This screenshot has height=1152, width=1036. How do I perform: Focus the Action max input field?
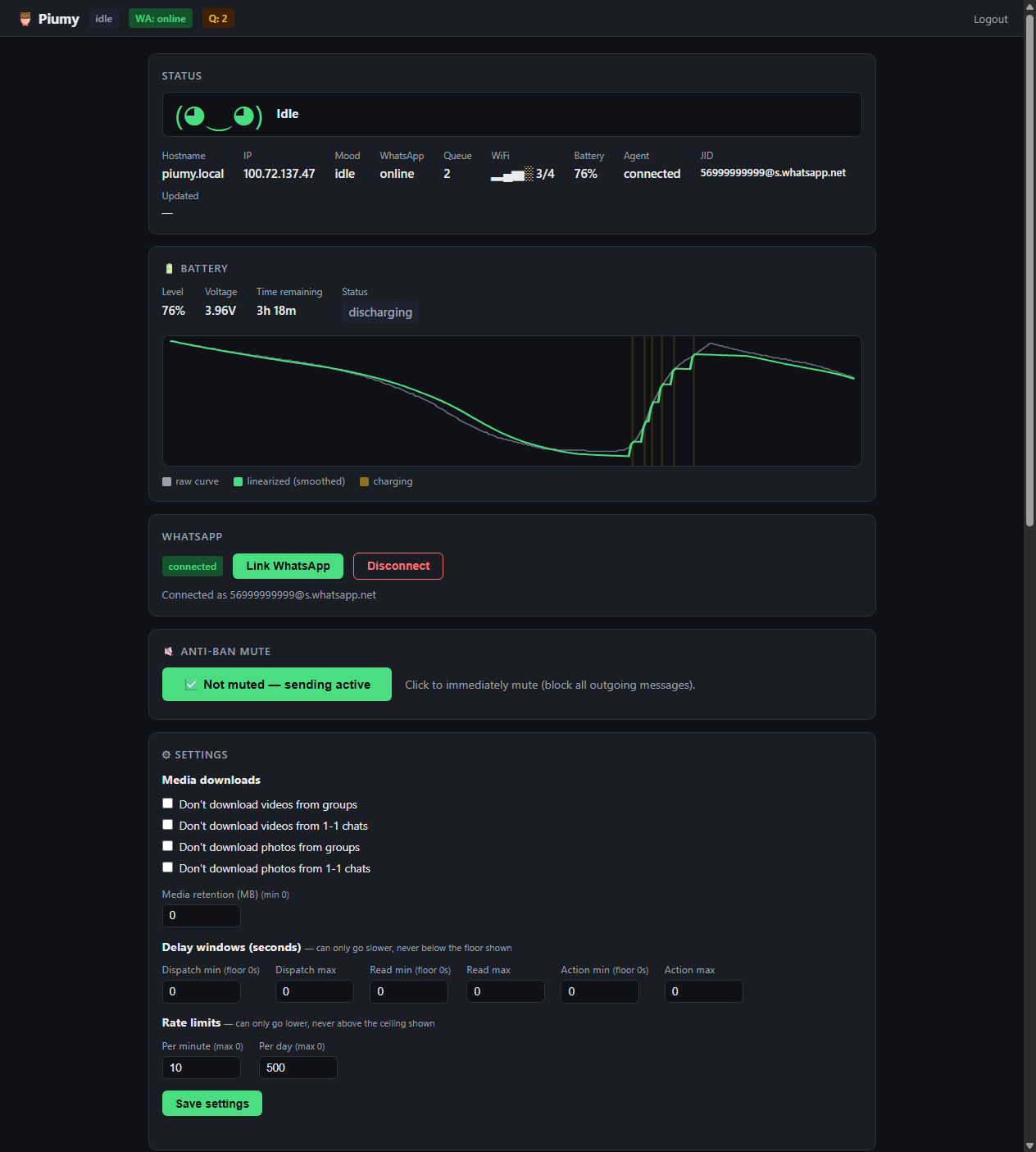click(x=704, y=991)
